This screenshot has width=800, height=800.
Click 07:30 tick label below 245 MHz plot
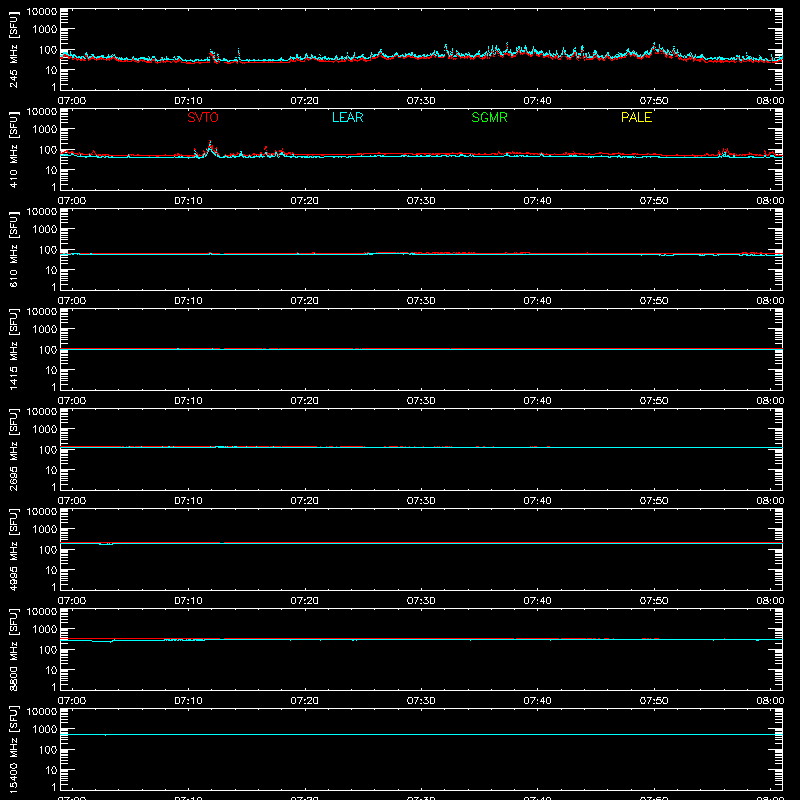421,101
